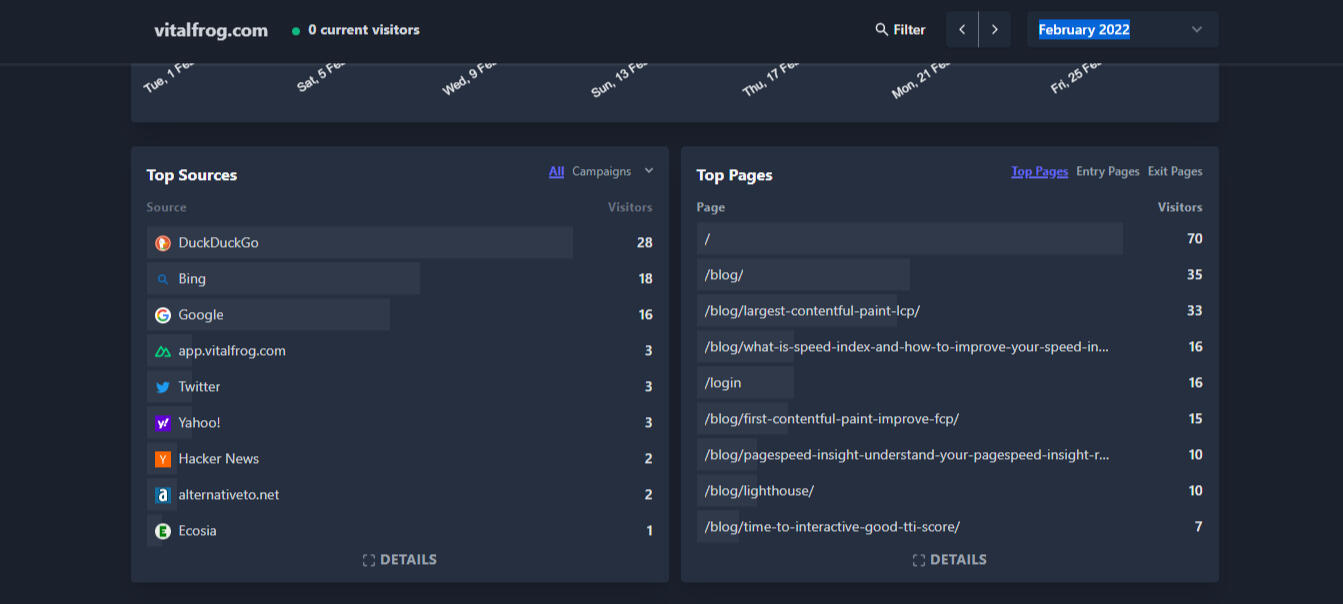Screen dimensions: 1343x604
Task: Click the app.vitalfrog.com favicon
Action: [x=163, y=351]
